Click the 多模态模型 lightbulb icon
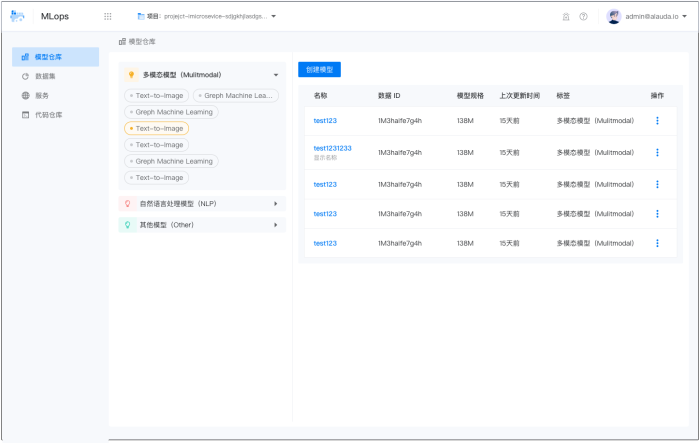 point(131,74)
